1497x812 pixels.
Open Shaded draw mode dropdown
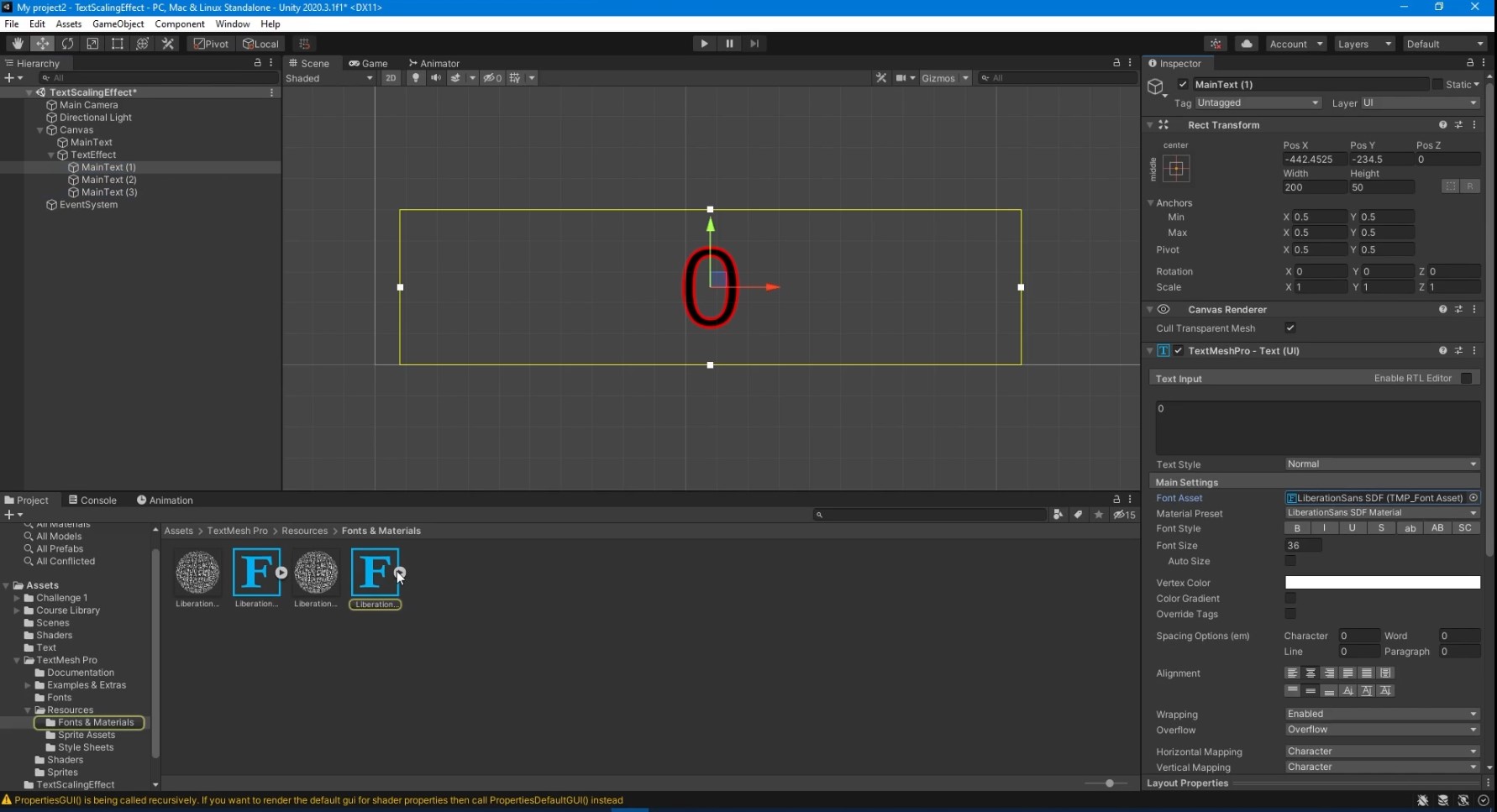[x=329, y=78]
